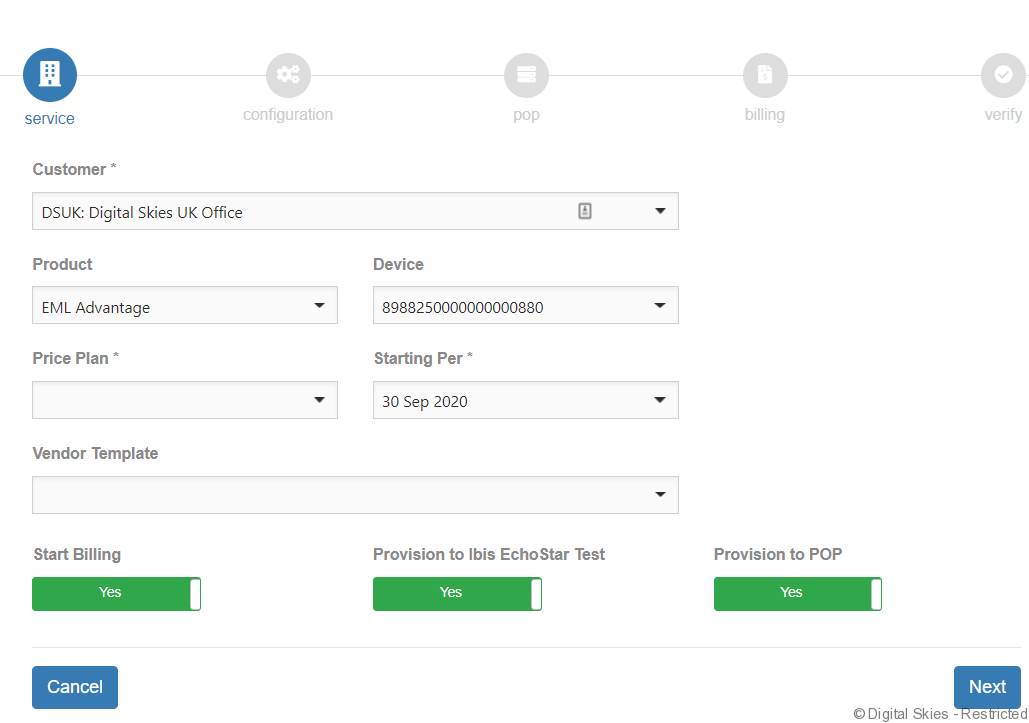Toggle Provision to Ibis EchoStar Test switch

[457, 593]
